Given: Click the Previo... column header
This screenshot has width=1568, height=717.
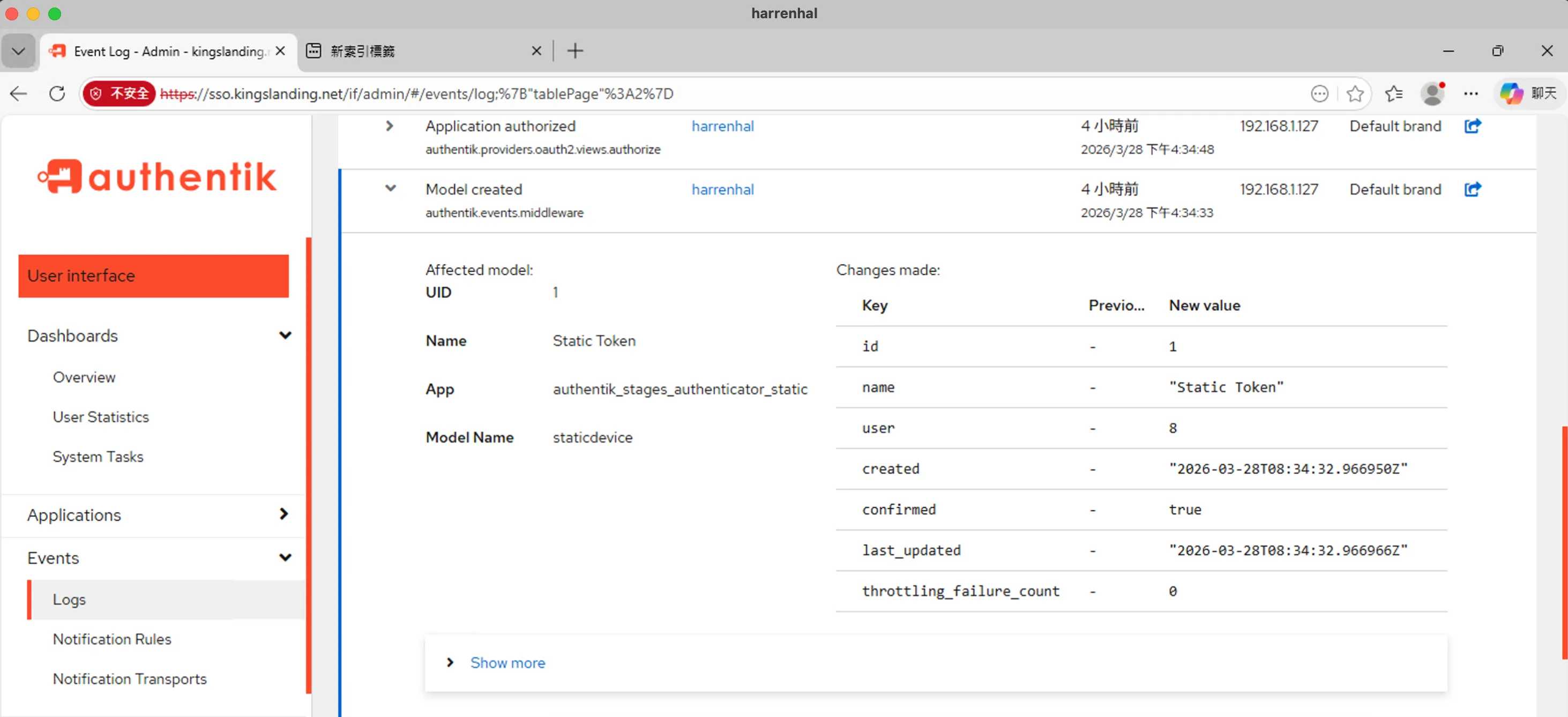Looking at the screenshot, I should (x=1116, y=305).
